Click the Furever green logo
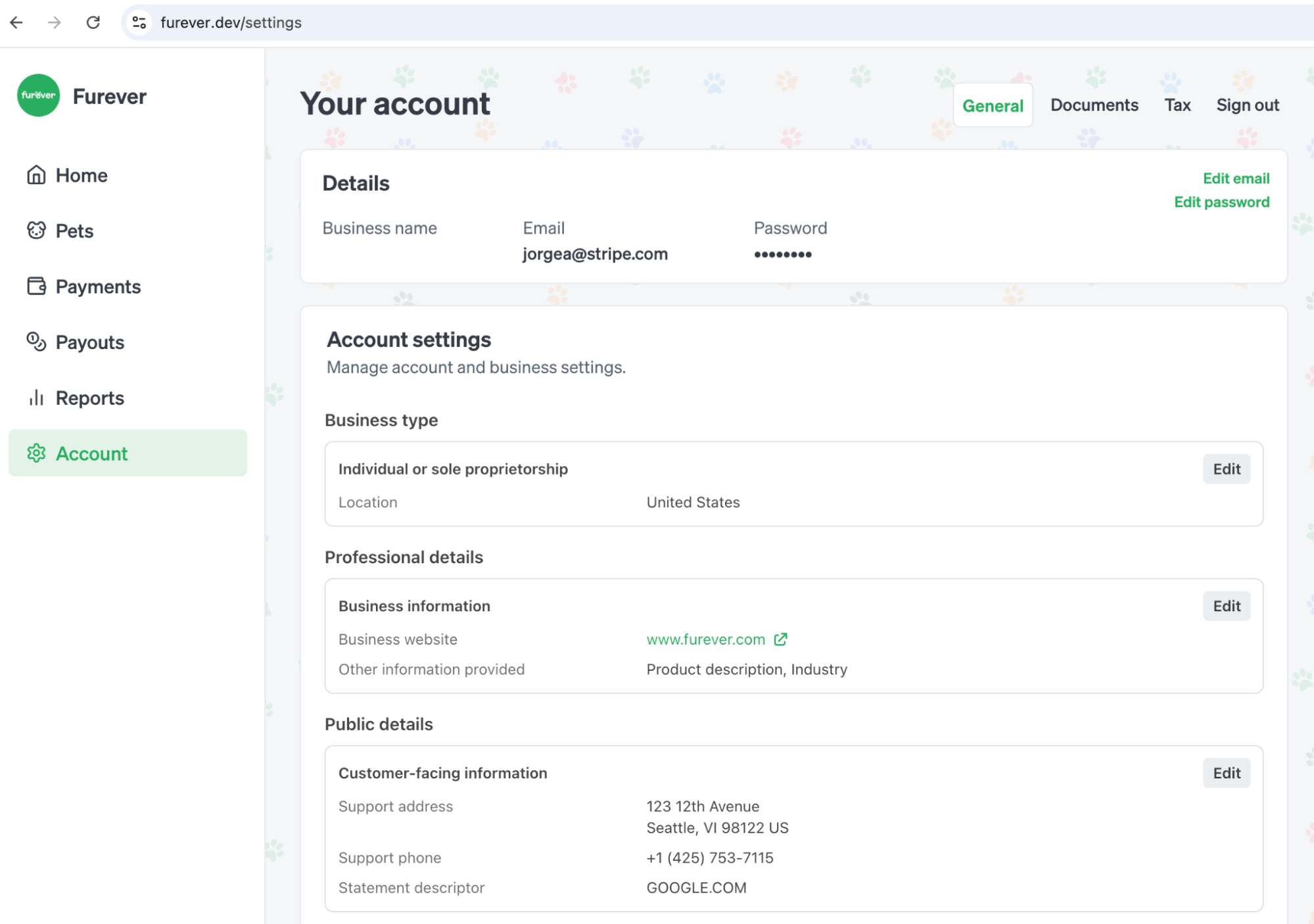1314x924 pixels. click(x=38, y=96)
